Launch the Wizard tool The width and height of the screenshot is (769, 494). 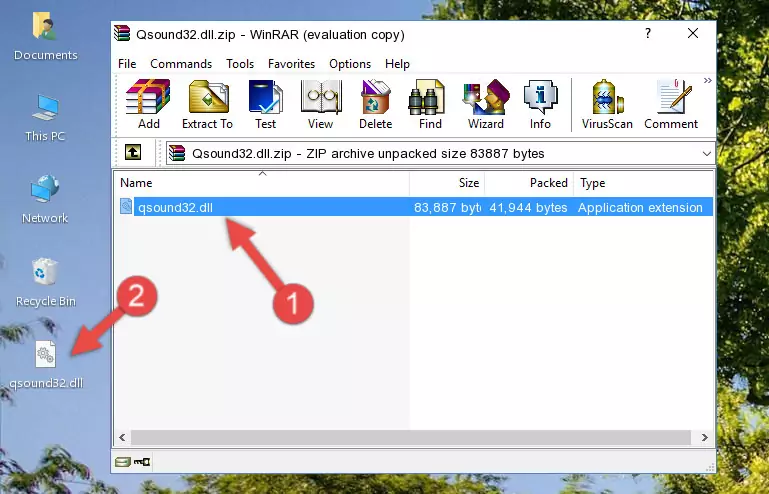coord(486,104)
